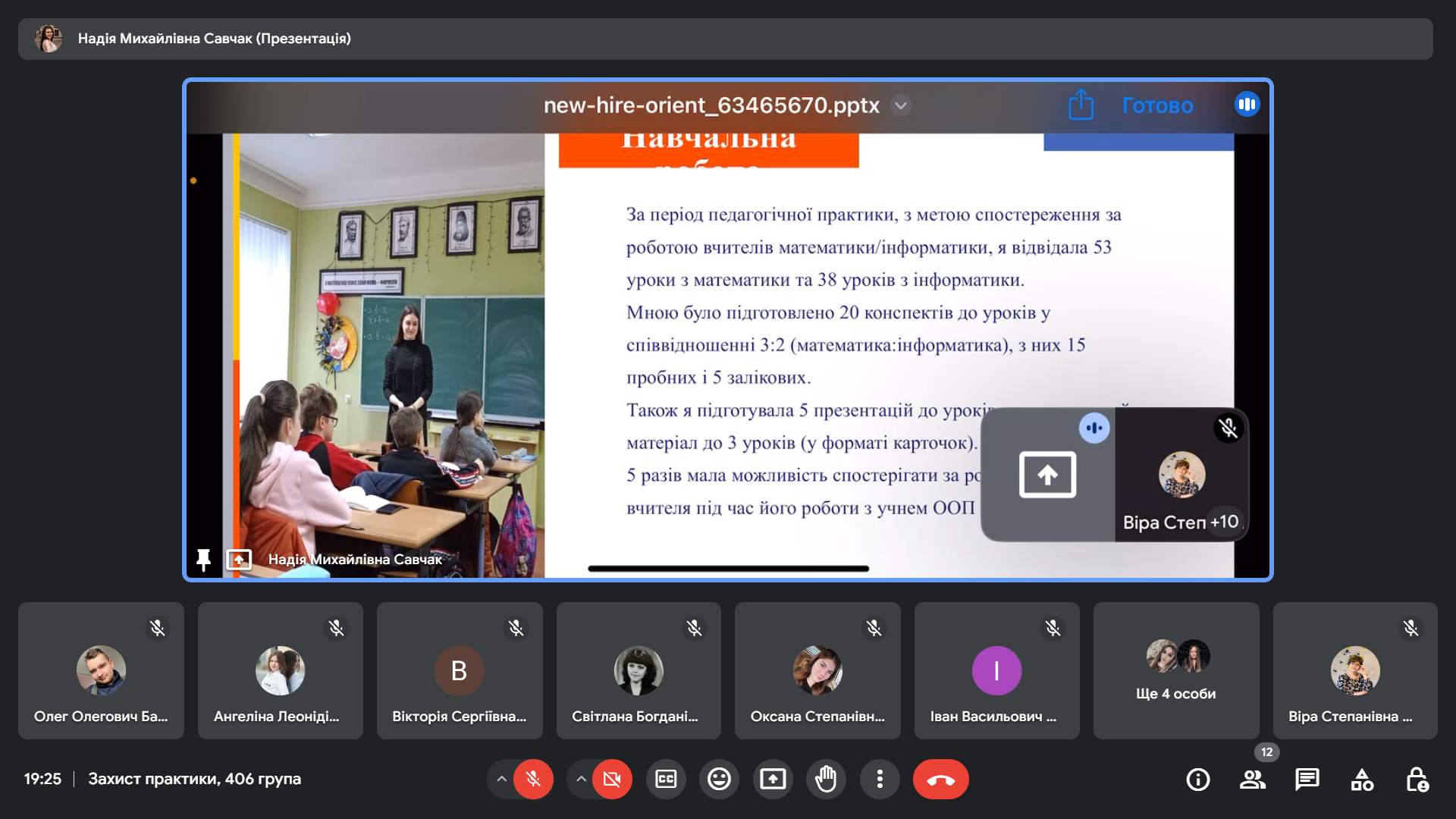The width and height of the screenshot is (1456, 819).
Task: Toggle closed captions
Action: [666, 779]
